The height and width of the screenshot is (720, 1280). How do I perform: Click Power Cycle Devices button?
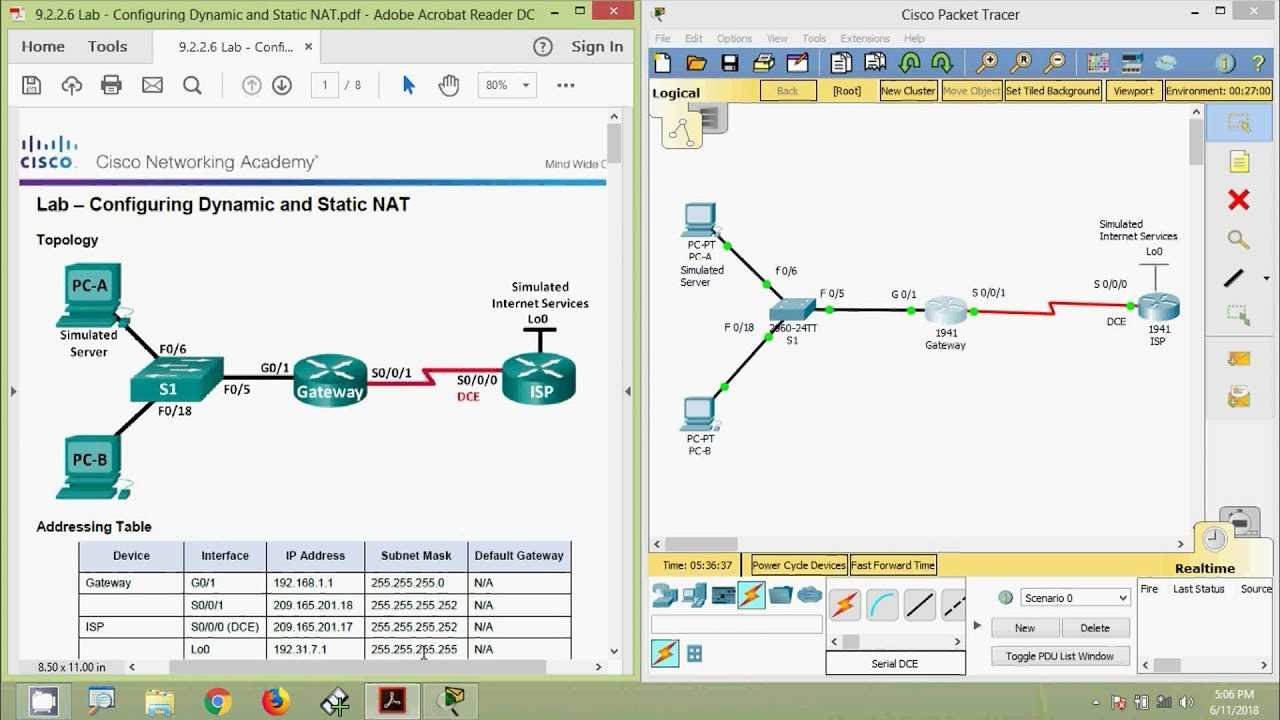coord(799,565)
